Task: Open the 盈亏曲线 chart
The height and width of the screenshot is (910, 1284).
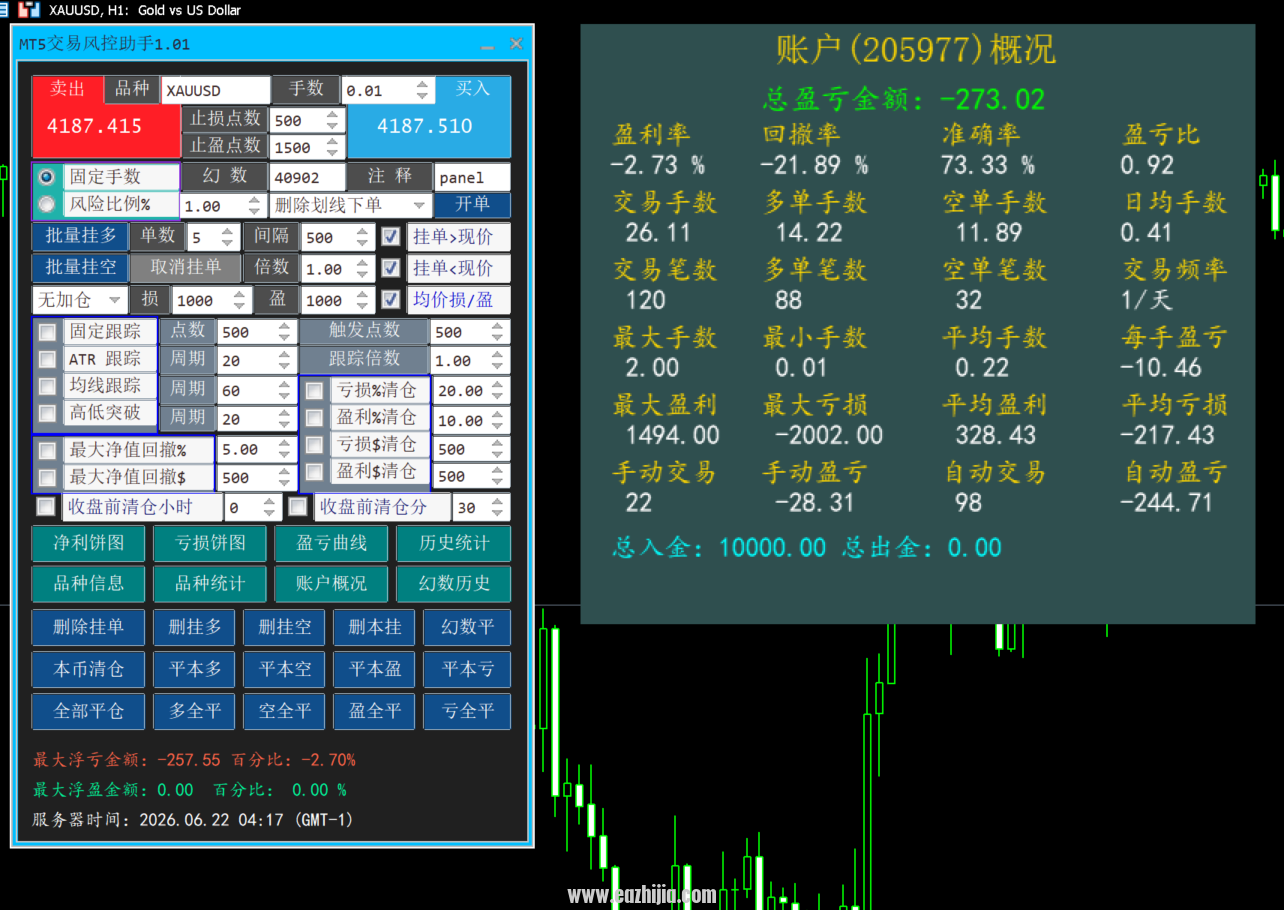Action: click(332, 544)
